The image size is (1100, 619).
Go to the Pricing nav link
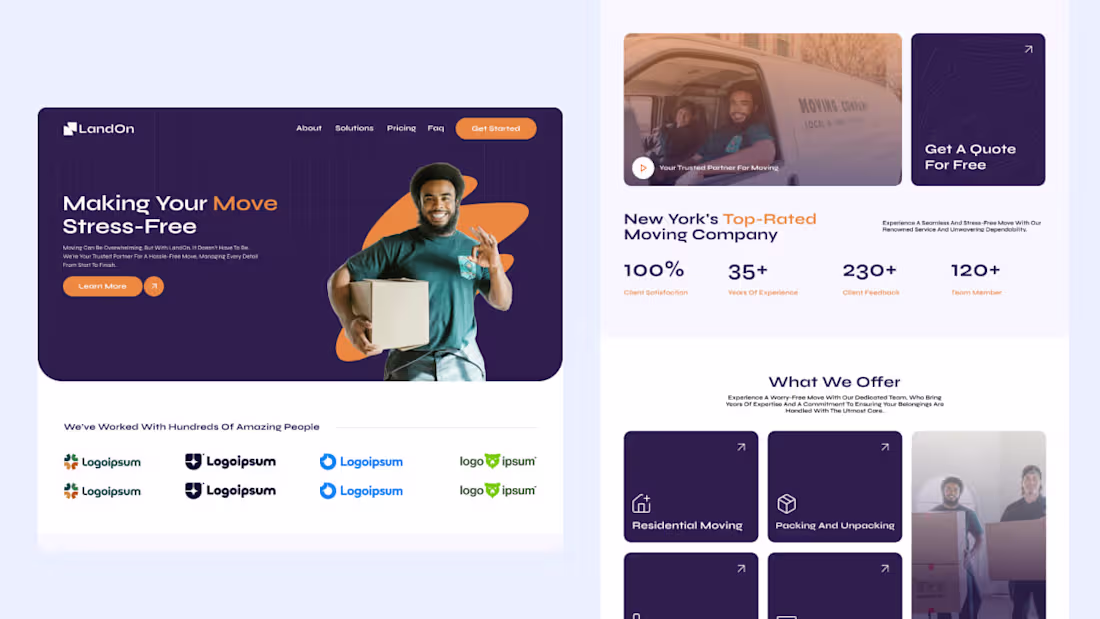point(401,128)
